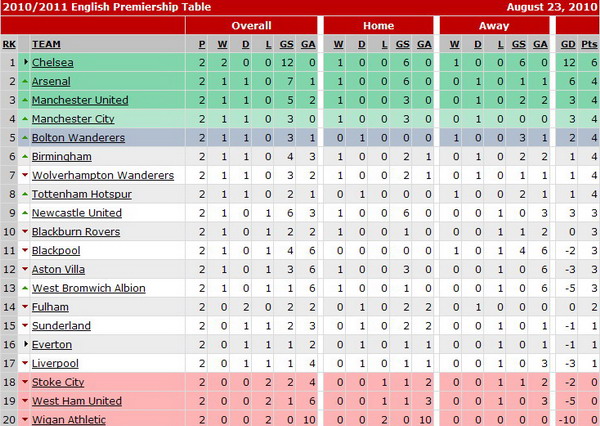Click the black arrow beside Chelsea

25,62
